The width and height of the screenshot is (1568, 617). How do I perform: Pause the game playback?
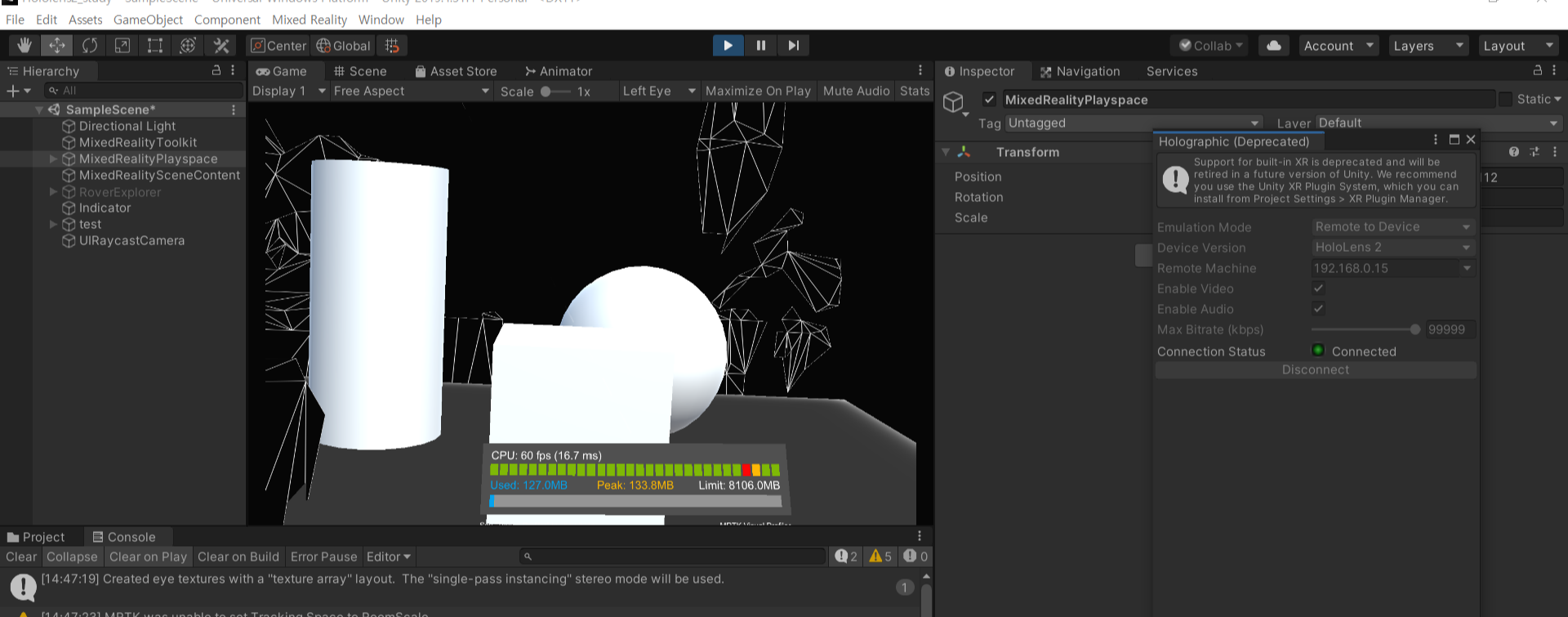(760, 46)
